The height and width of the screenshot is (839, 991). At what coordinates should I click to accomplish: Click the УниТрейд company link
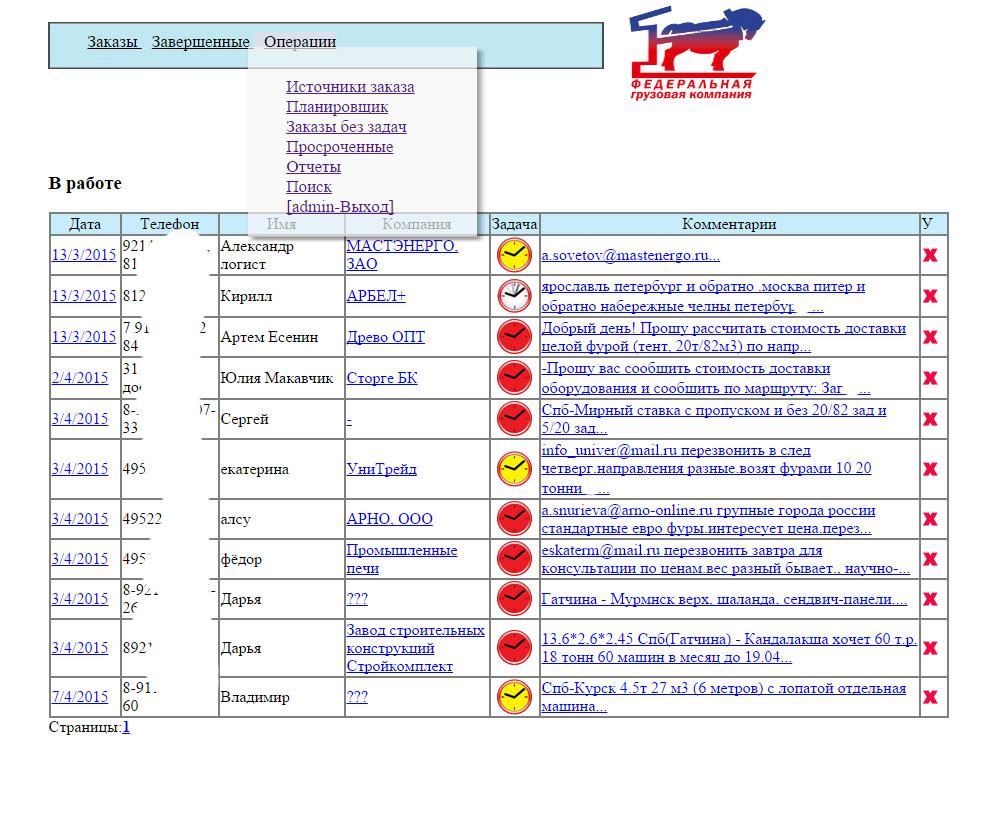[x=381, y=469]
